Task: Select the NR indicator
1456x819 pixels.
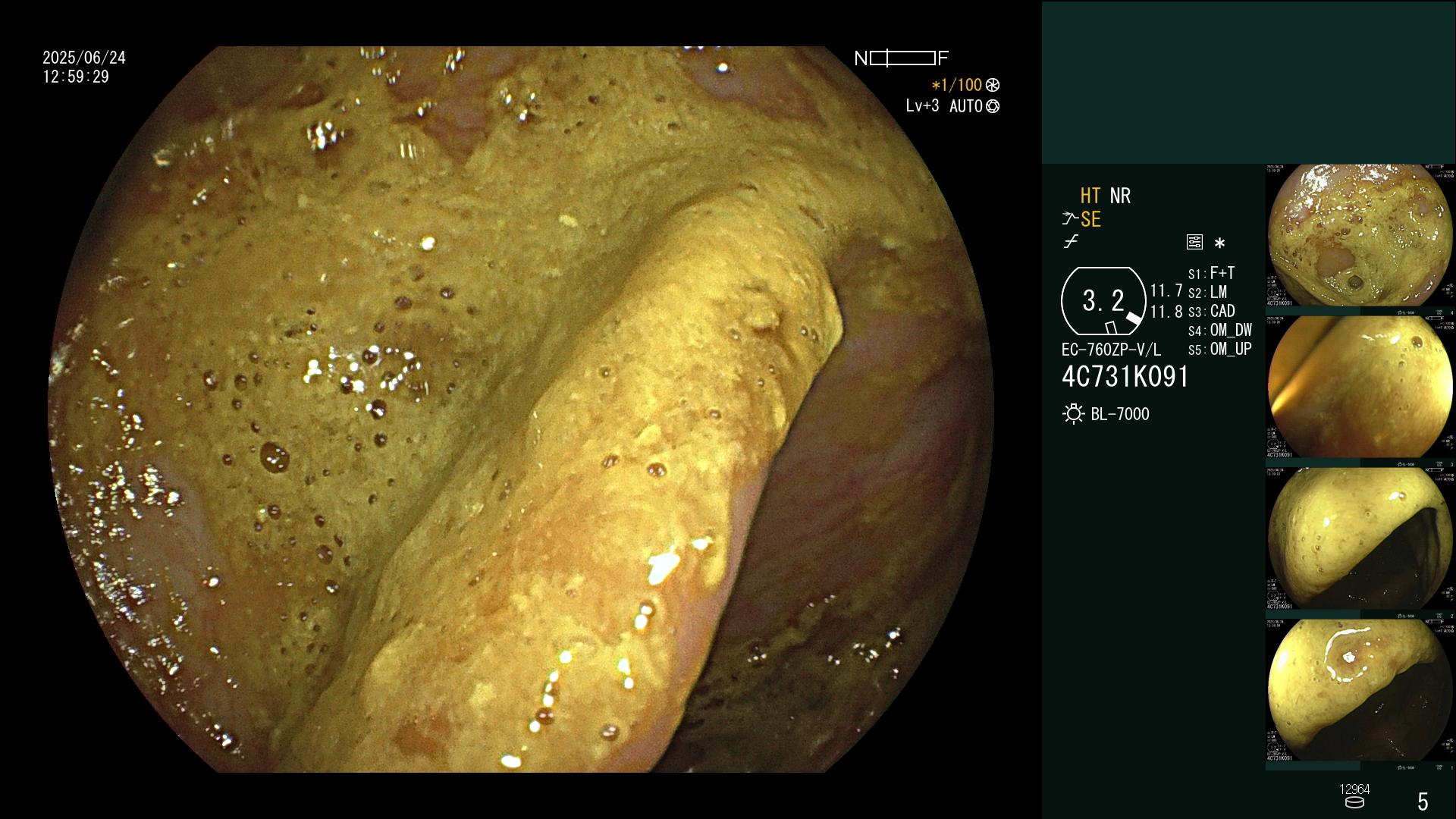Action: [x=1120, y=196]
